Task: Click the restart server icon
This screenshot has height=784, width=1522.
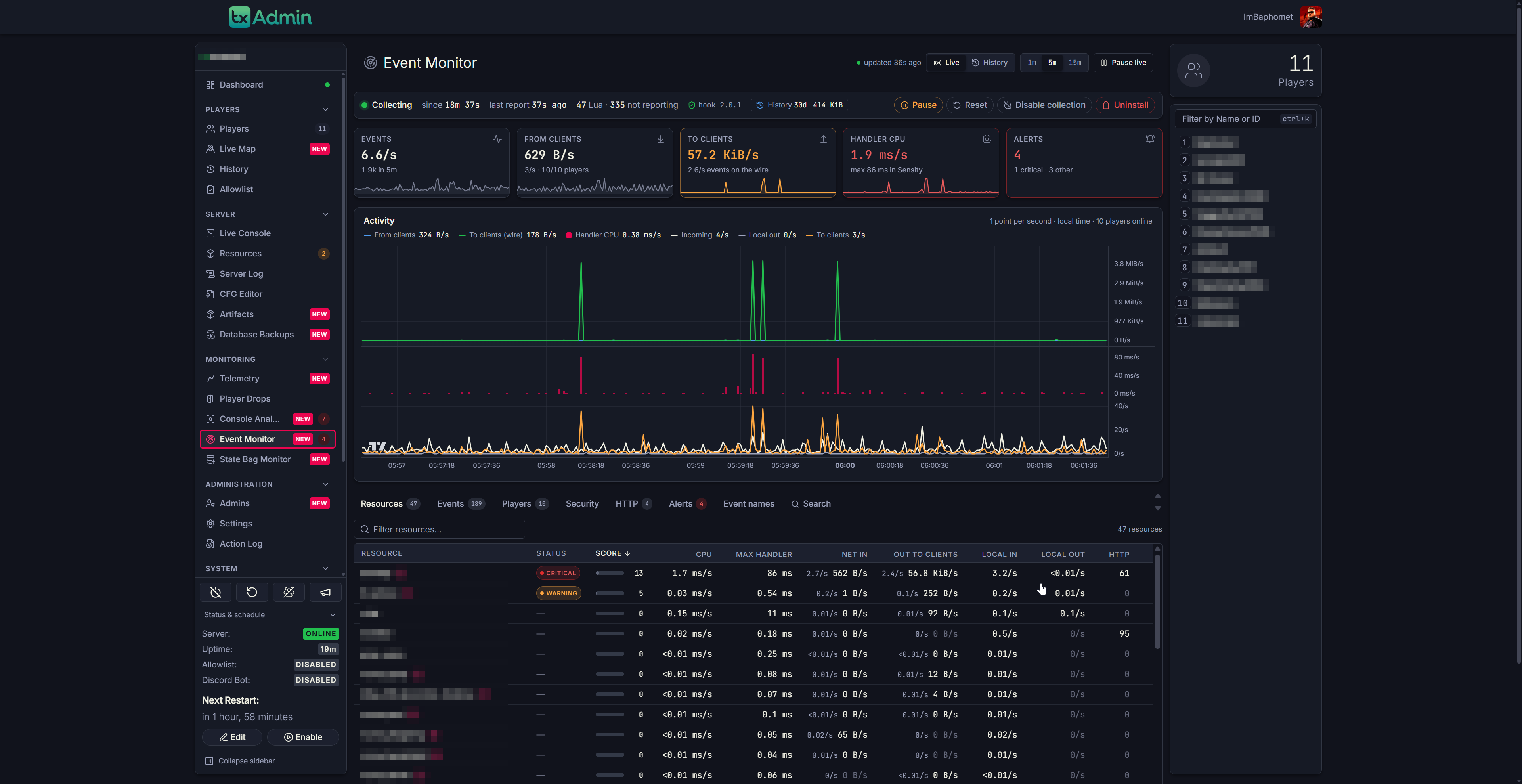Action: (252, 592)
